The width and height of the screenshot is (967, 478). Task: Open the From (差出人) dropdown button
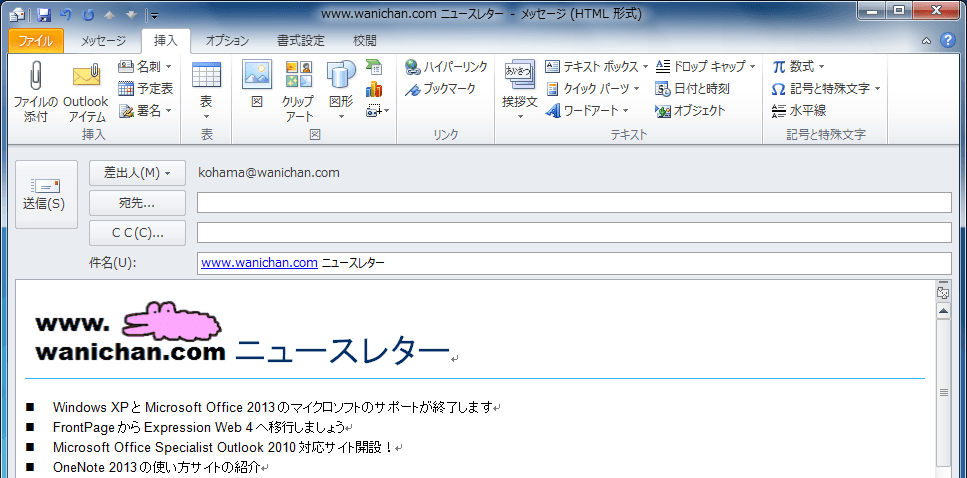click(138, 173)
